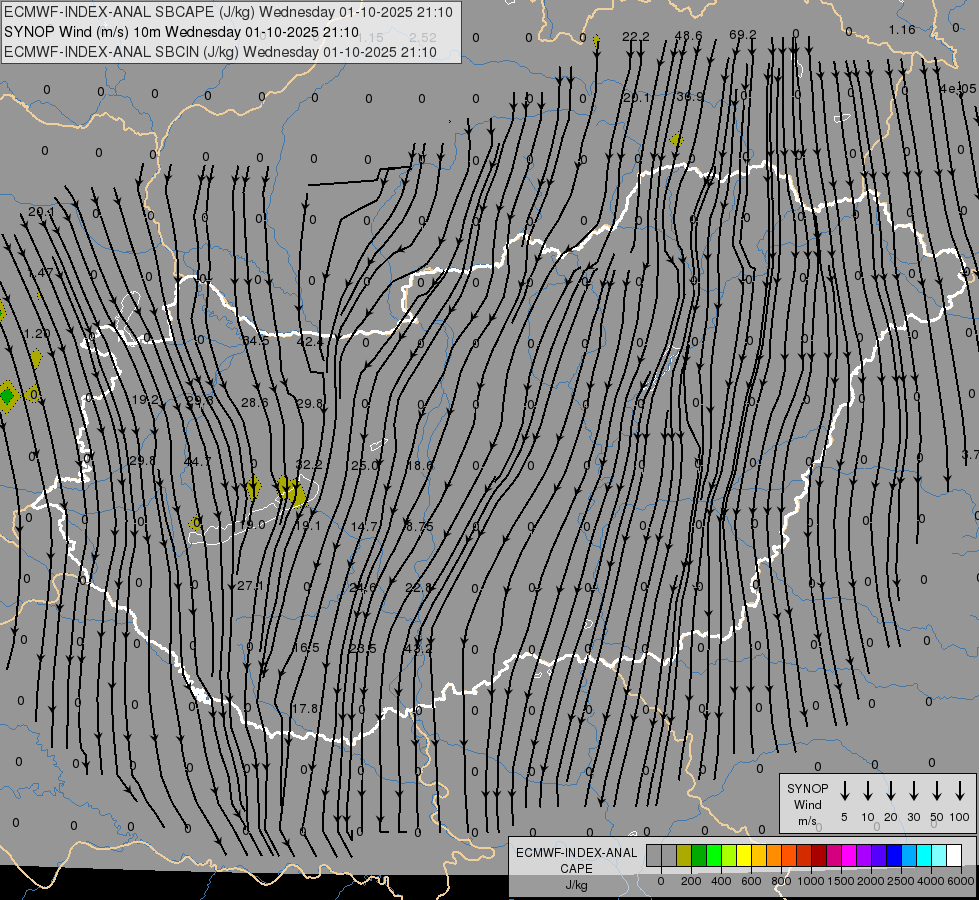This screenshot has width=979, height=900.
Task: Pick the bright magenta swatch in CAPE legend
Action: pos(849,855)
